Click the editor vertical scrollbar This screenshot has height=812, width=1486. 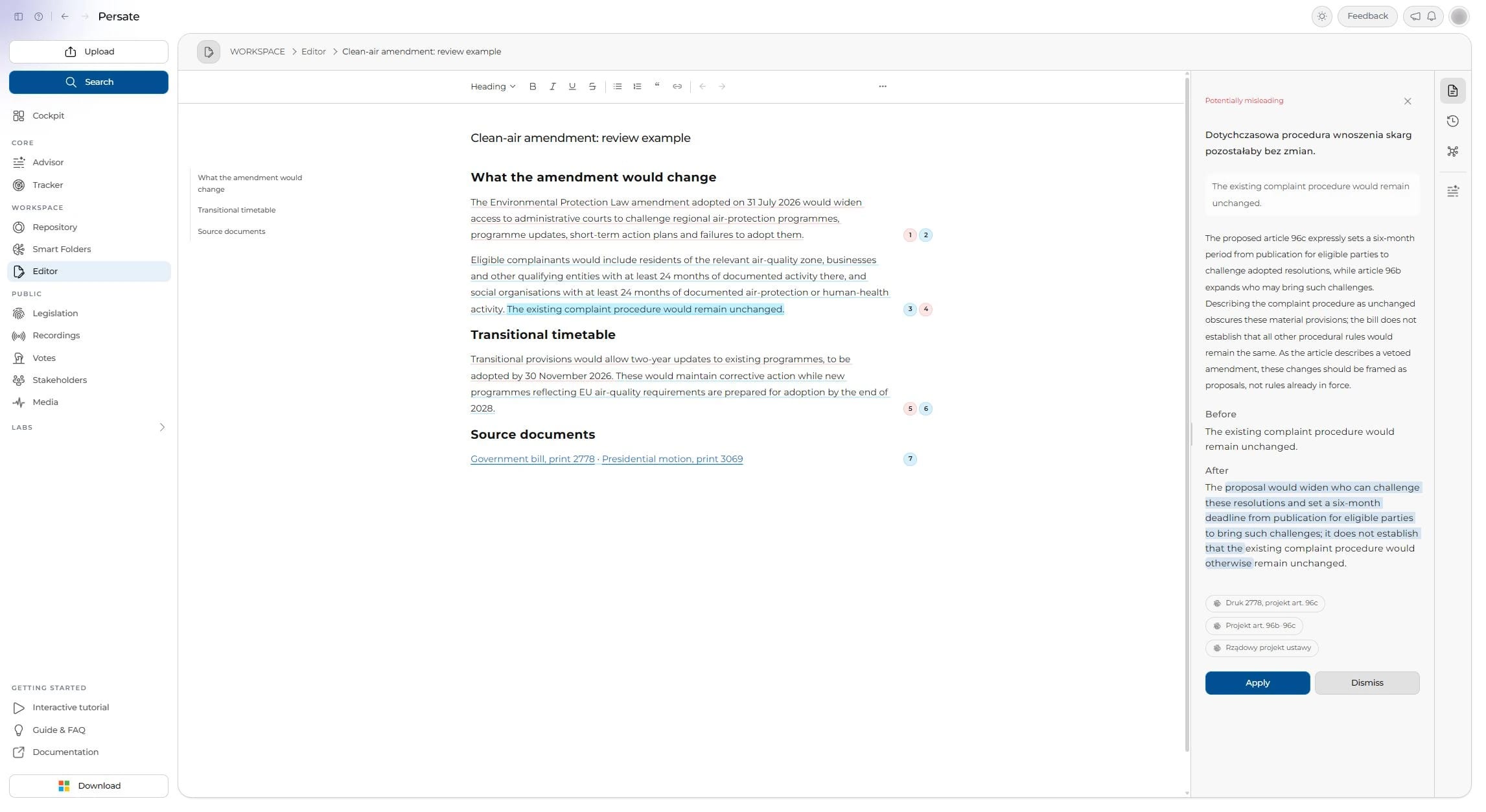pyautogui.click(x=1187, y=415)
